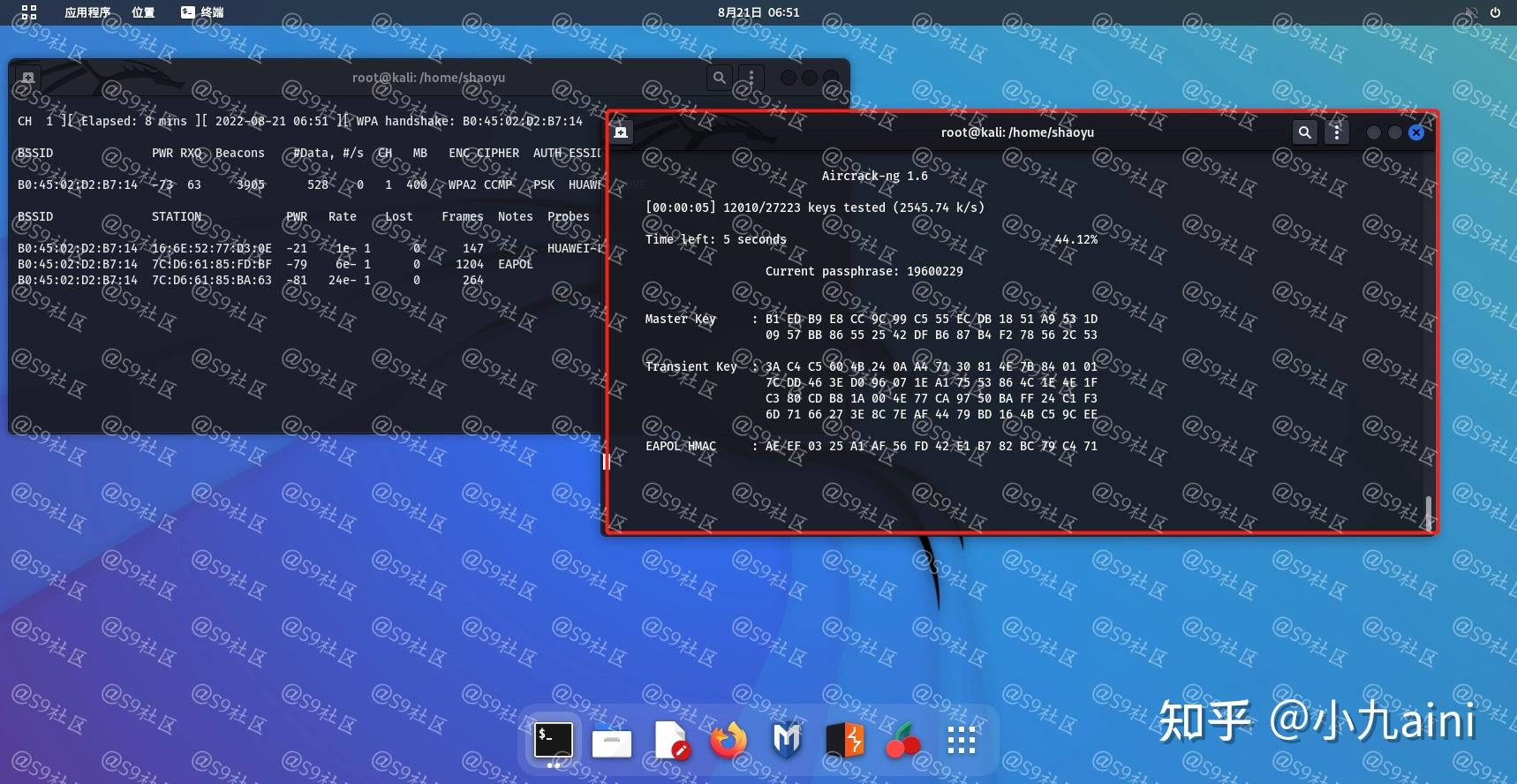The width and height of the screenshot is (1517, 784).
Task: Click the 'Beacons' column header
Action: [240, 153]
